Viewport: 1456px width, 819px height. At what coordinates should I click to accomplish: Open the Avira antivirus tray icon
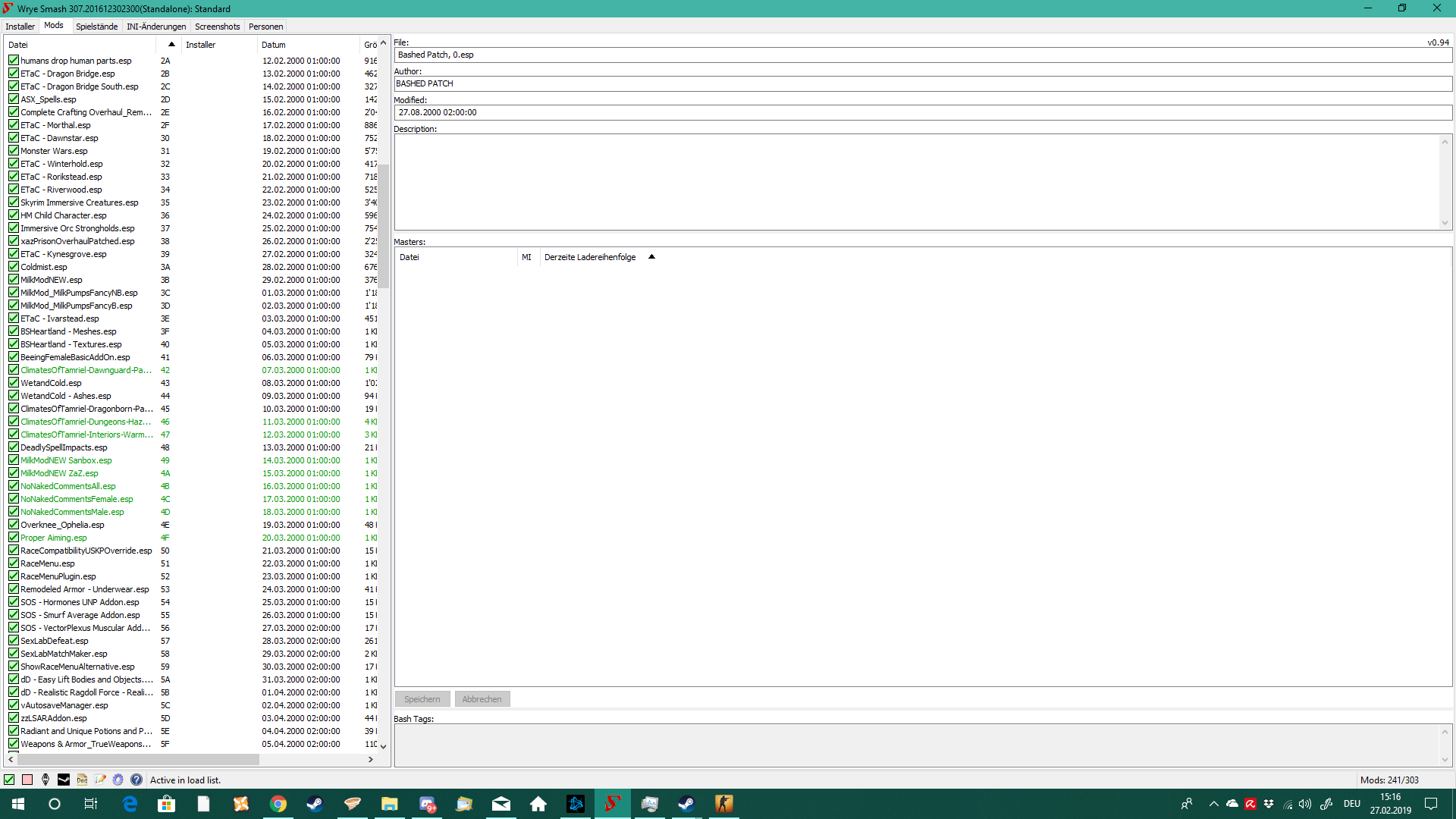(1250, 804)
